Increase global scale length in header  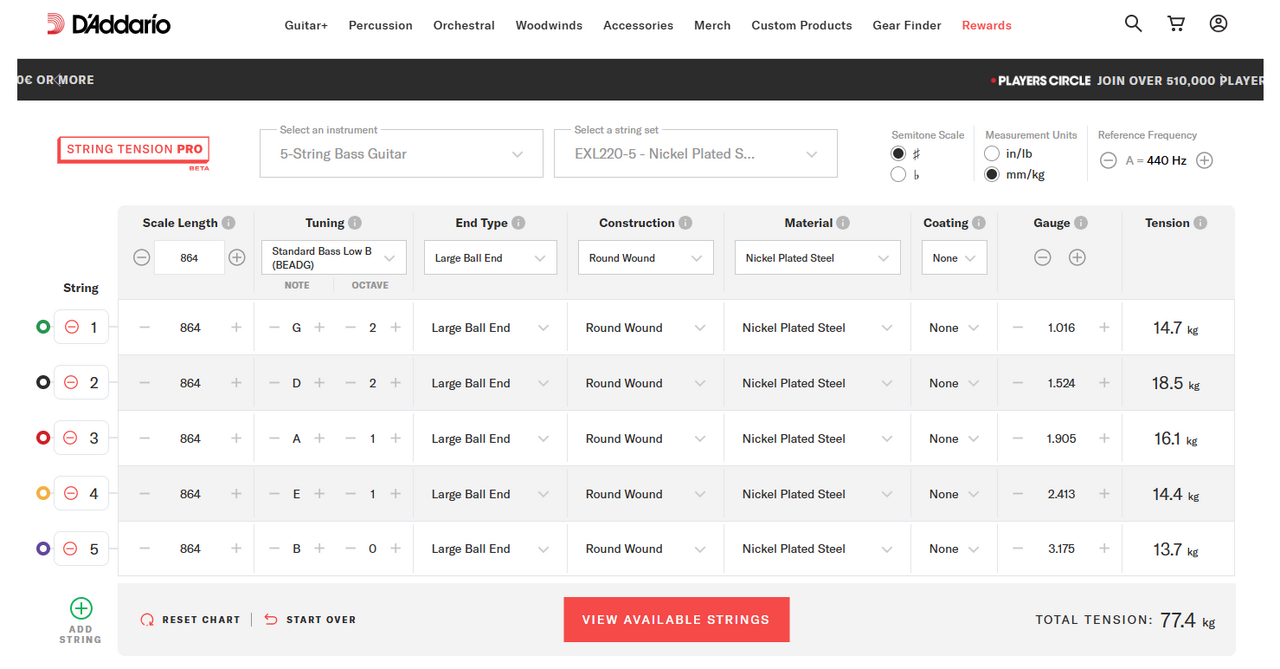(x=237, y=257)
